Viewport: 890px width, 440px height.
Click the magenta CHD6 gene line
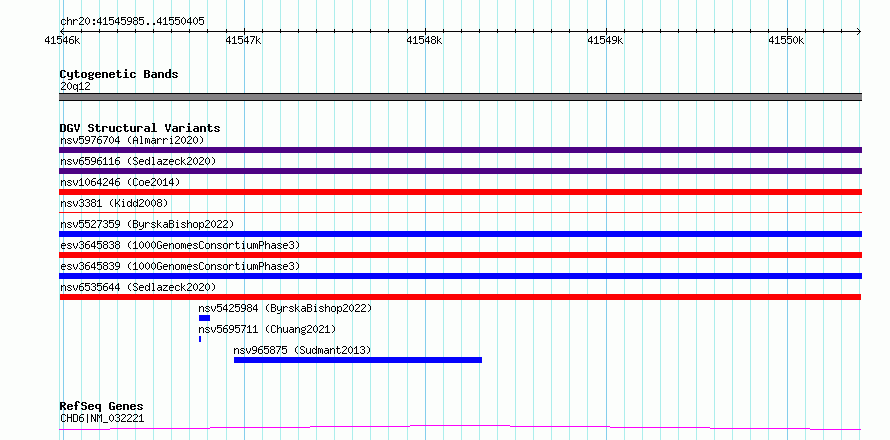(x=460, y=427)
